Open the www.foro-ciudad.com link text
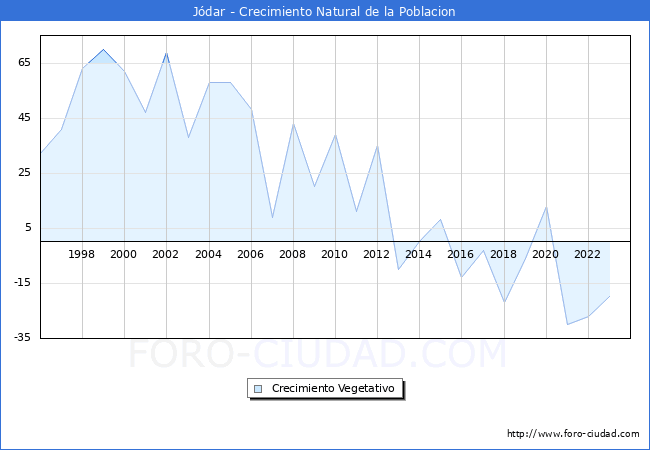650x450 pixels. click(x=573, y=434)
